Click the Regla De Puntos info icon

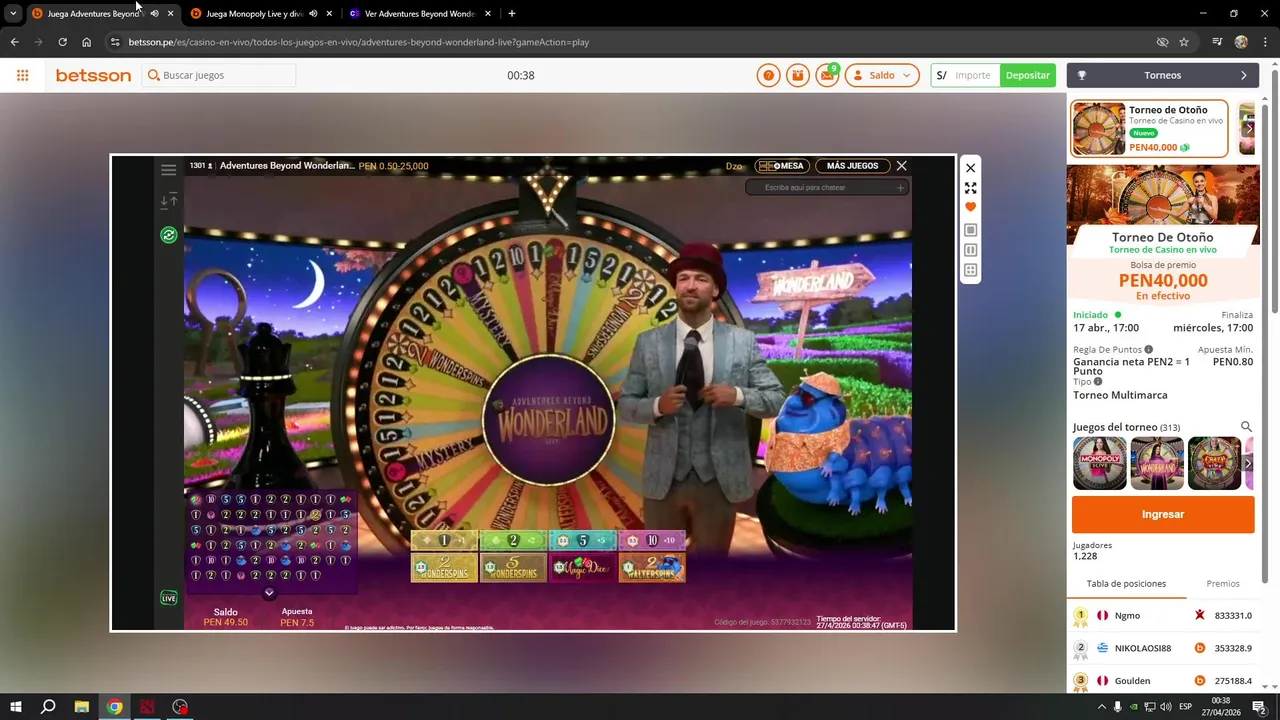1148,349
